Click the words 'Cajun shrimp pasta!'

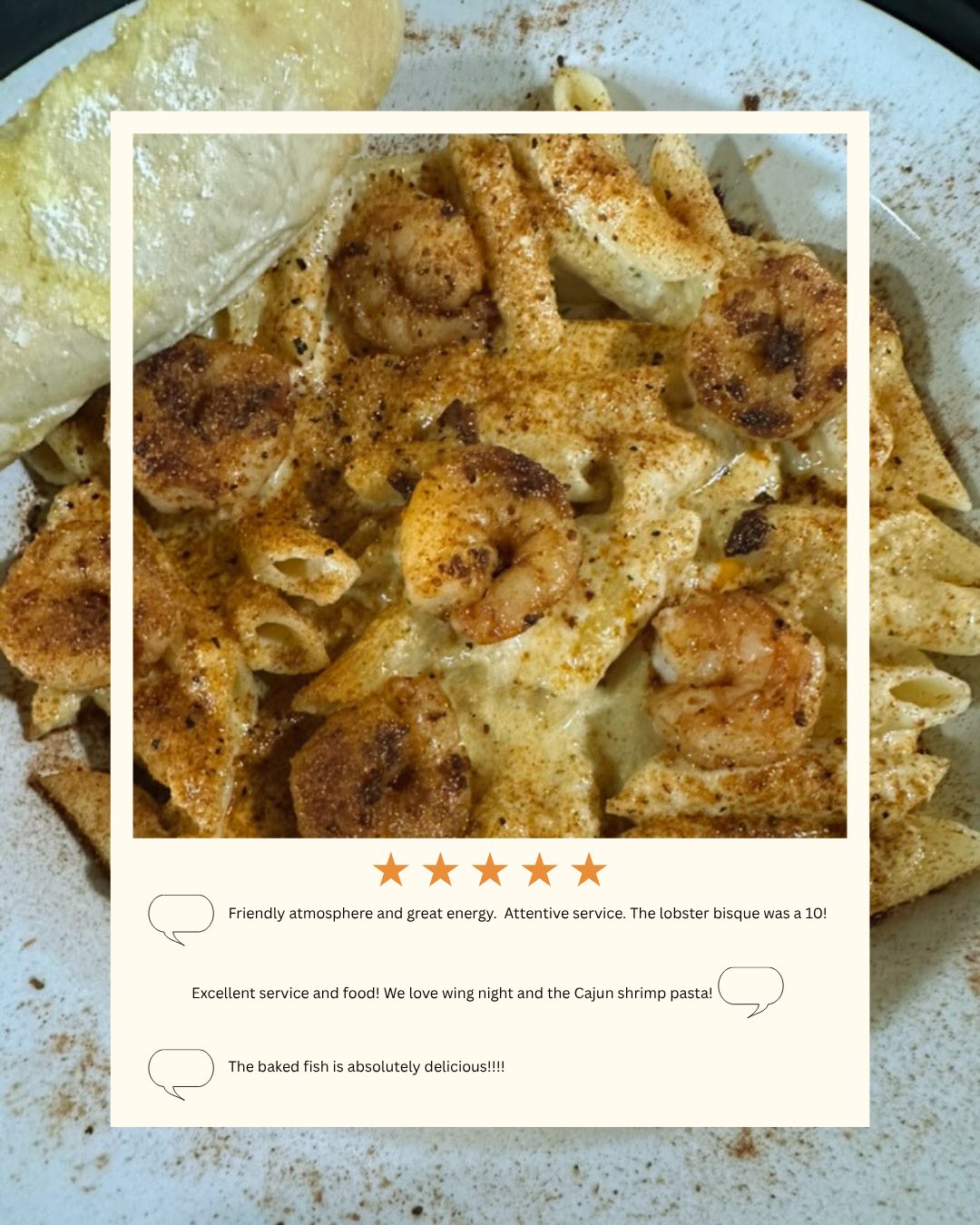pyautogui.click(x=643, y=993)
